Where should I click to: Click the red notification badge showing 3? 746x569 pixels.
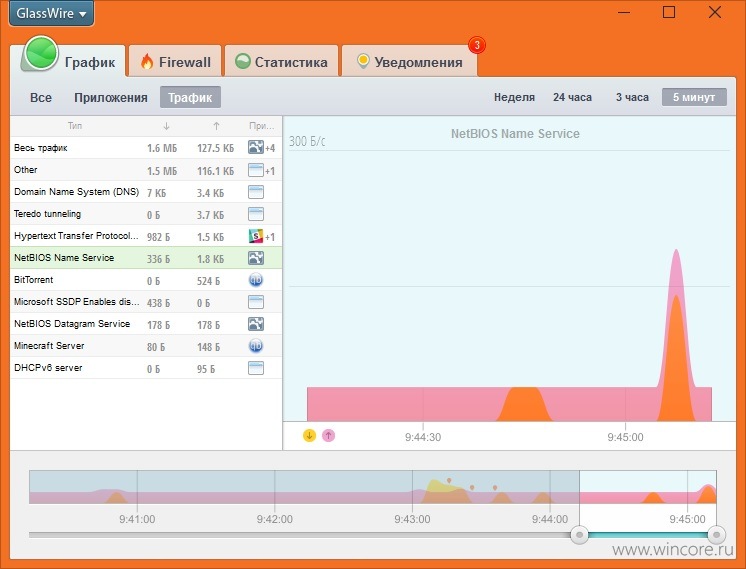(477, 46)
